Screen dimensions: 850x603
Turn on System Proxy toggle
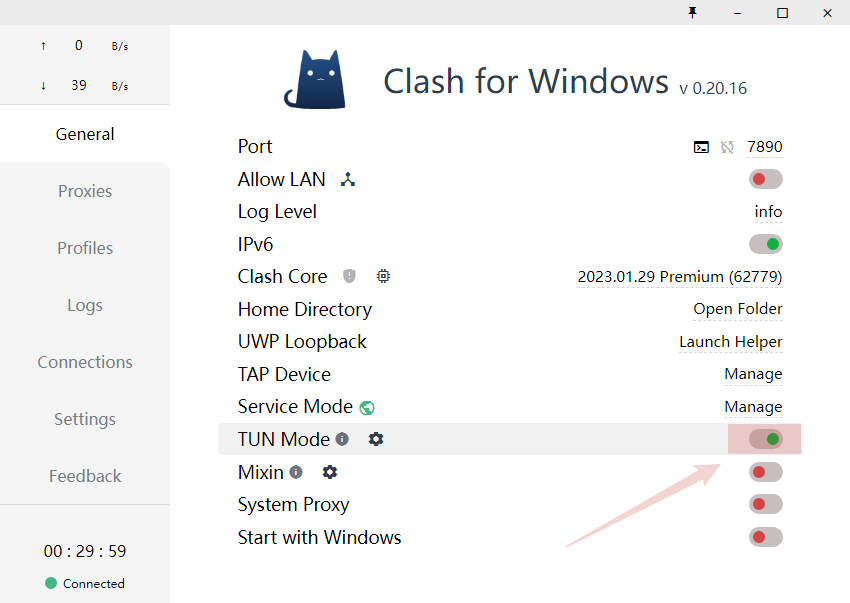tap(765, 504)
